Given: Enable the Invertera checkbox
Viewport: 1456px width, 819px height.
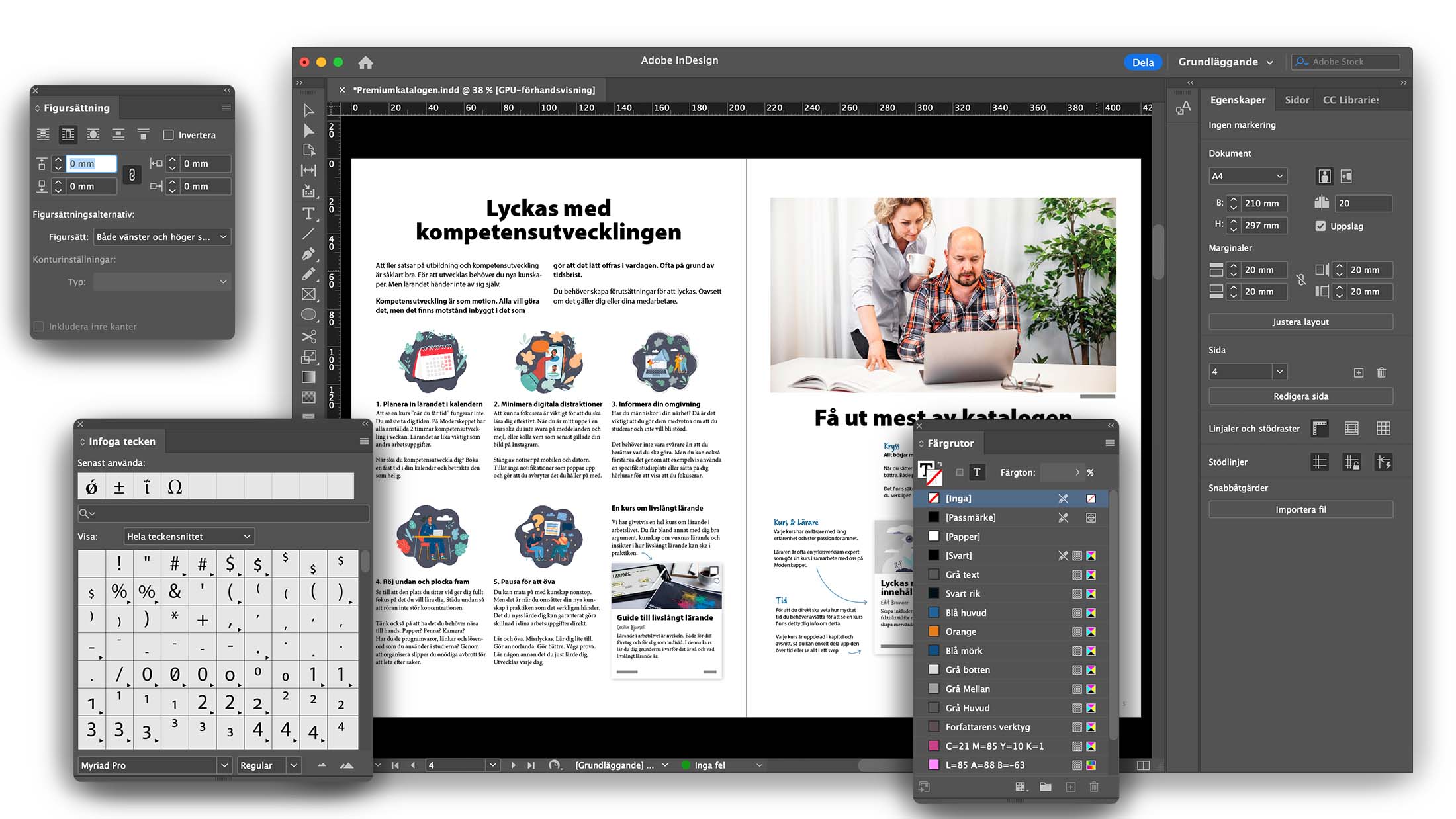Looking at the screenshot, I should click(x=169, y=135).
